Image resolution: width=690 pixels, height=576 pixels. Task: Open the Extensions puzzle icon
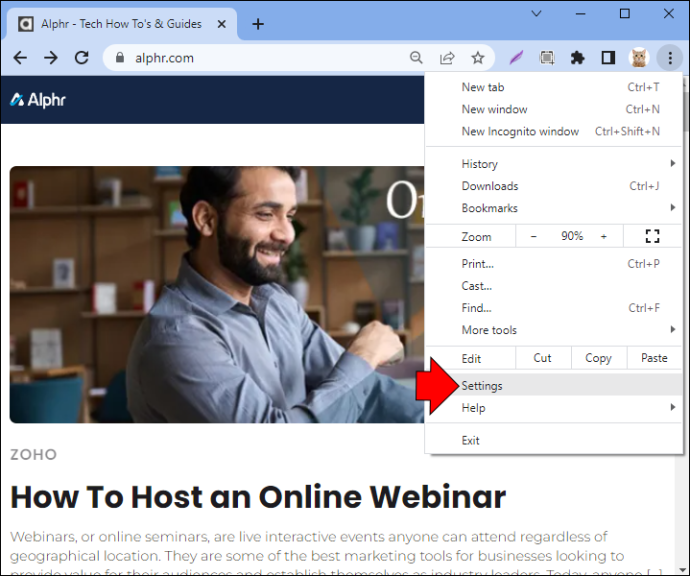[x=577, y=58]
